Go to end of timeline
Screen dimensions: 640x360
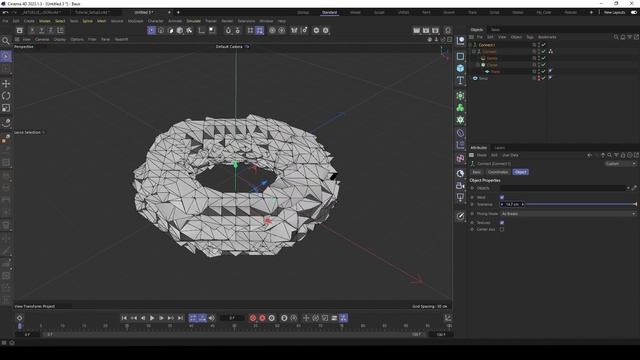coord(180,318)
